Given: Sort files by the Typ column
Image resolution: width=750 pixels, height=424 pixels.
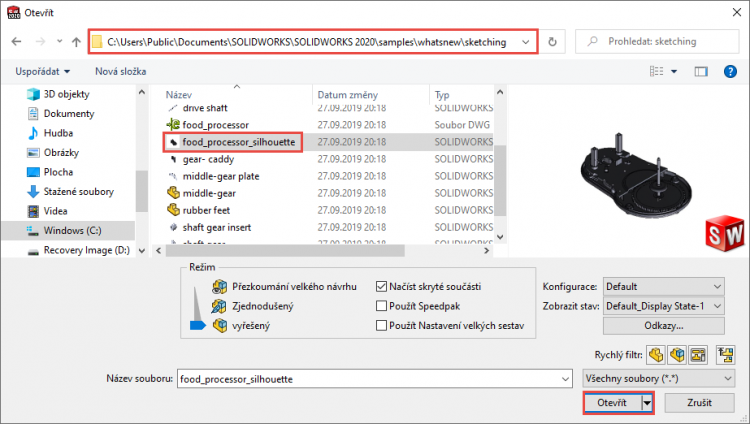Looking at the screenshot, I should pos(442,95).
